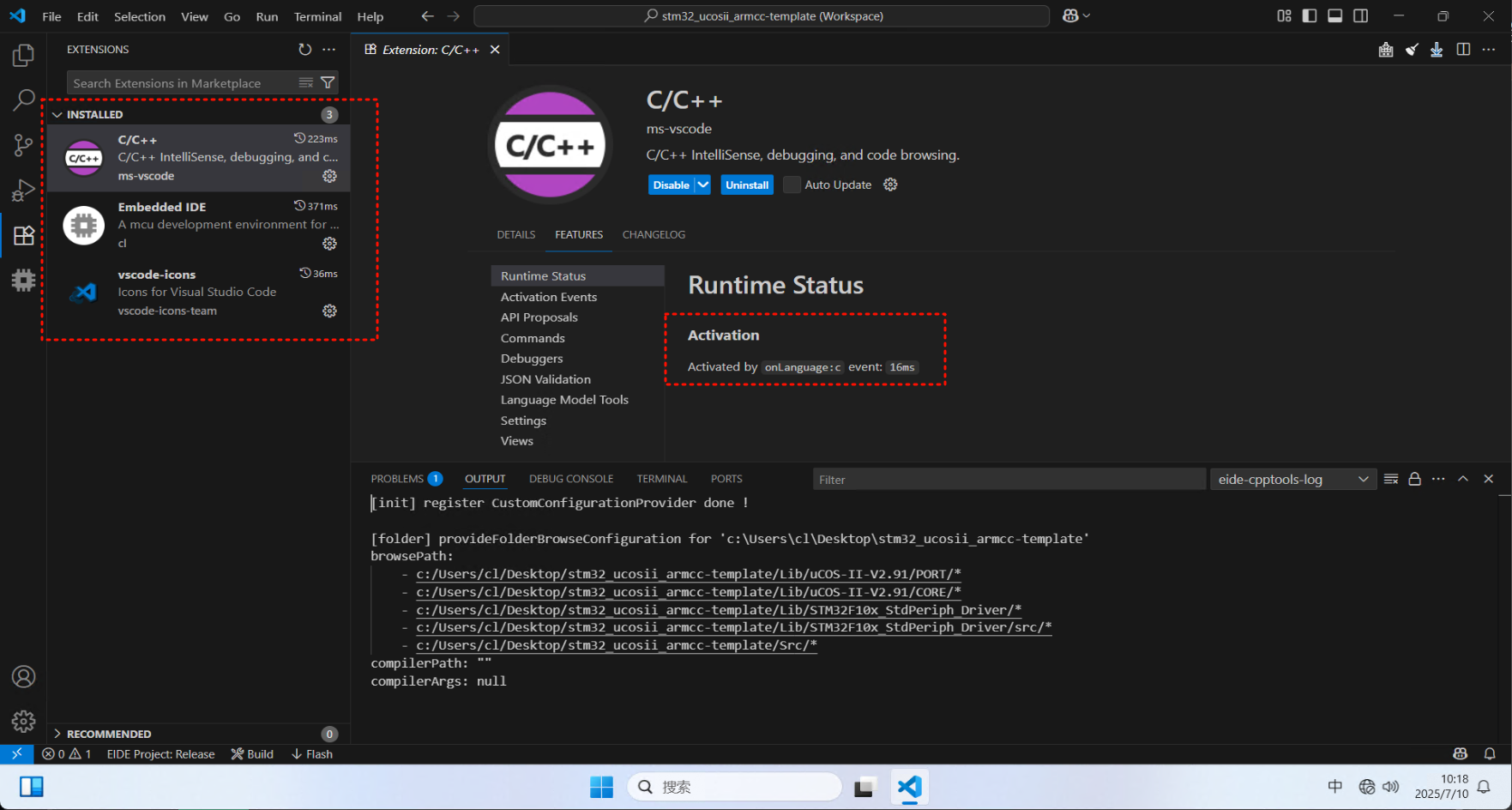
Task: Click the EIDE clean broom icon
Action: [x=1412, y=50]
